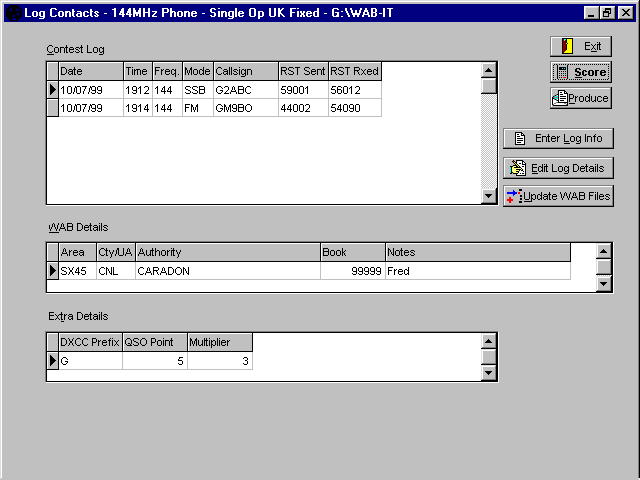This screenshot has height=480, width=640.
Task: Click the Exit button
Action: click(580, 46)
